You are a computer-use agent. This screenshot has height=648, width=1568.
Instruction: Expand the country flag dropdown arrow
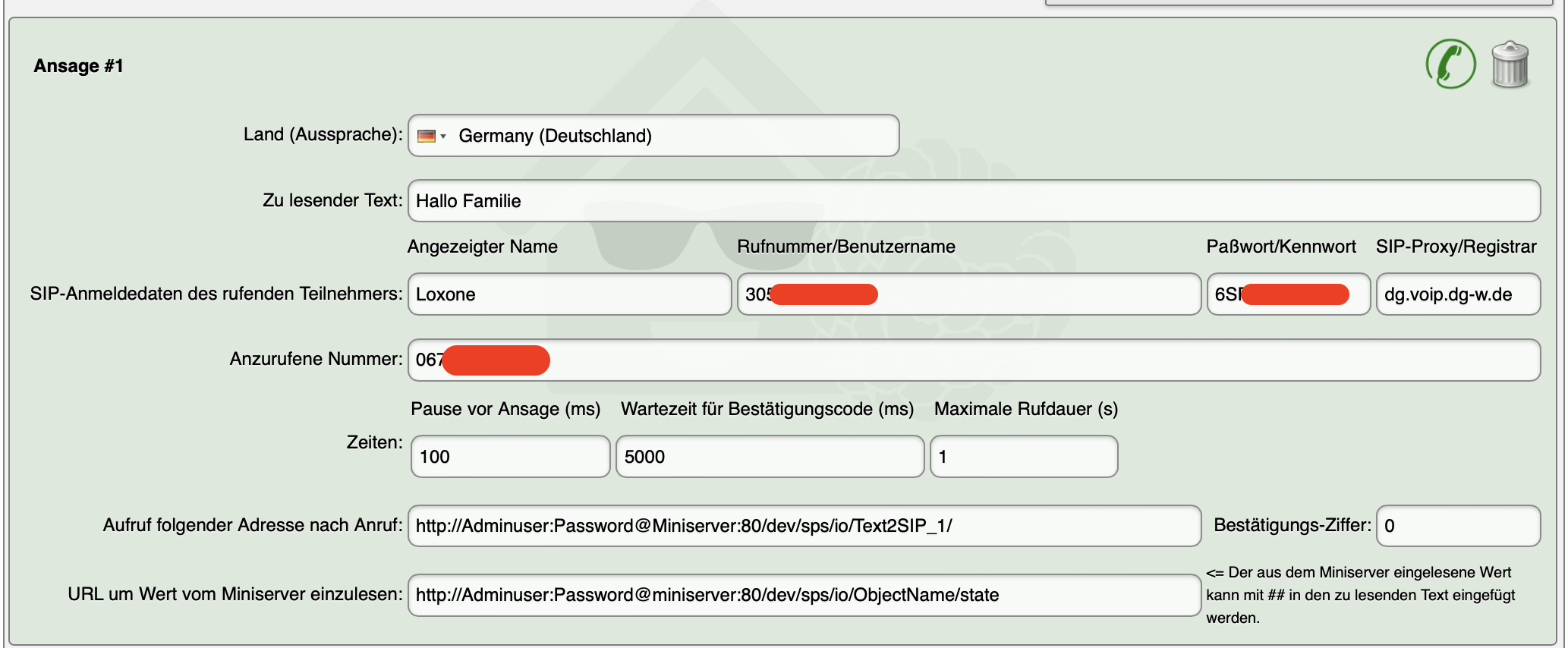point(443,137)
